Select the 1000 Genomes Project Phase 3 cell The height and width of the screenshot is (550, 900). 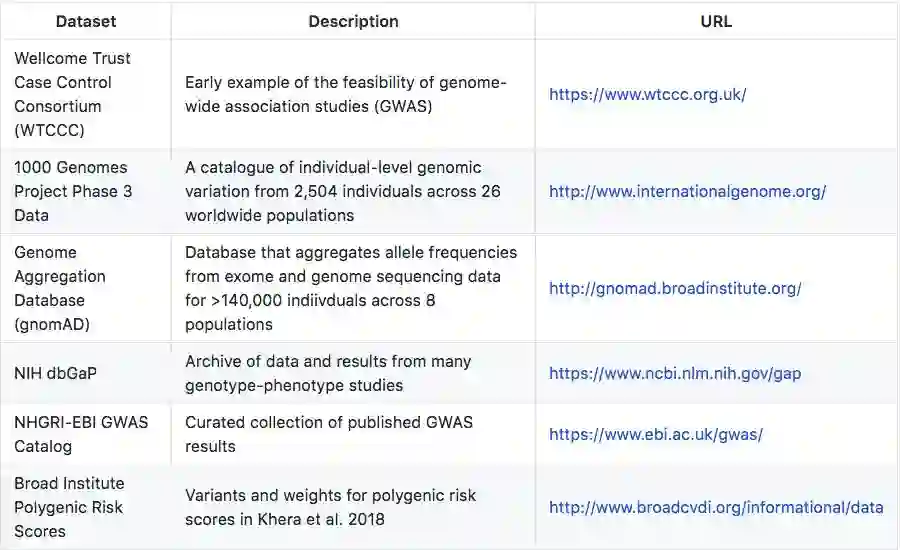[73, 191]
